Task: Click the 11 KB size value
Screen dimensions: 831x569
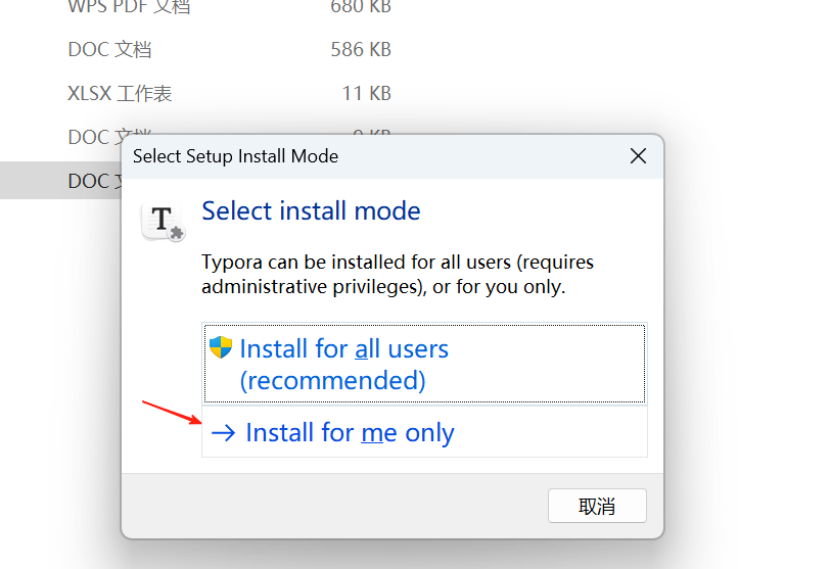Action: coord(367,94)
